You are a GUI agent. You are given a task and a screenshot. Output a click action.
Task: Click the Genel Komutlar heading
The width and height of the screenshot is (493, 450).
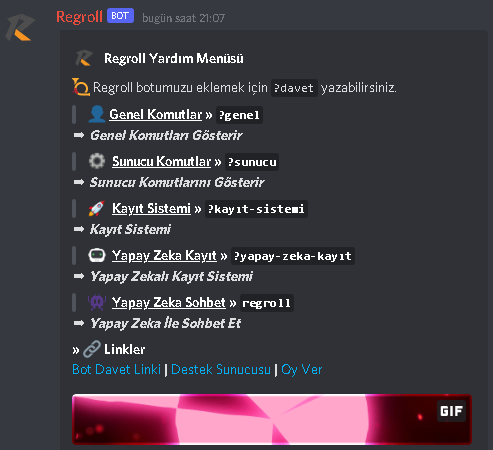click(x=156, y=114)
